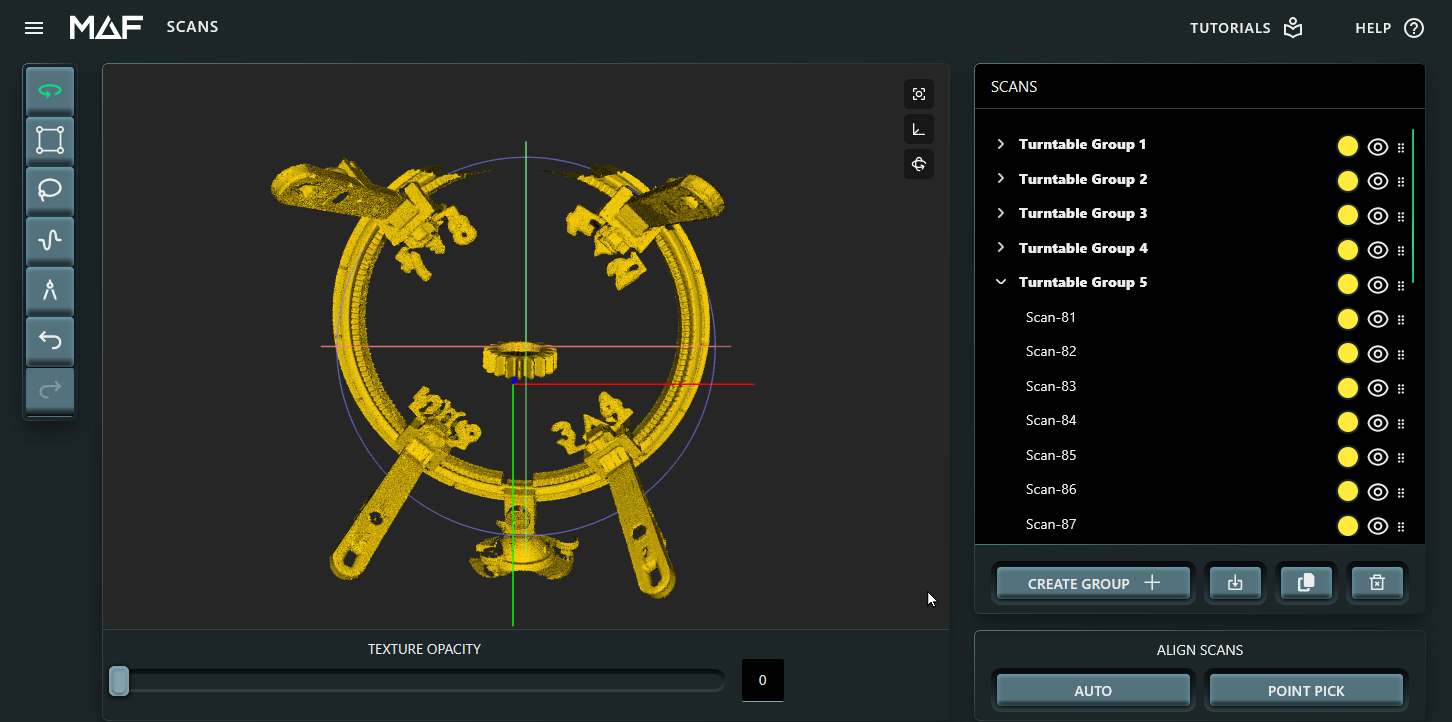Toggle the eye icon for Scan-85
Screen dimensions: 1452x722
point(1378,456)
